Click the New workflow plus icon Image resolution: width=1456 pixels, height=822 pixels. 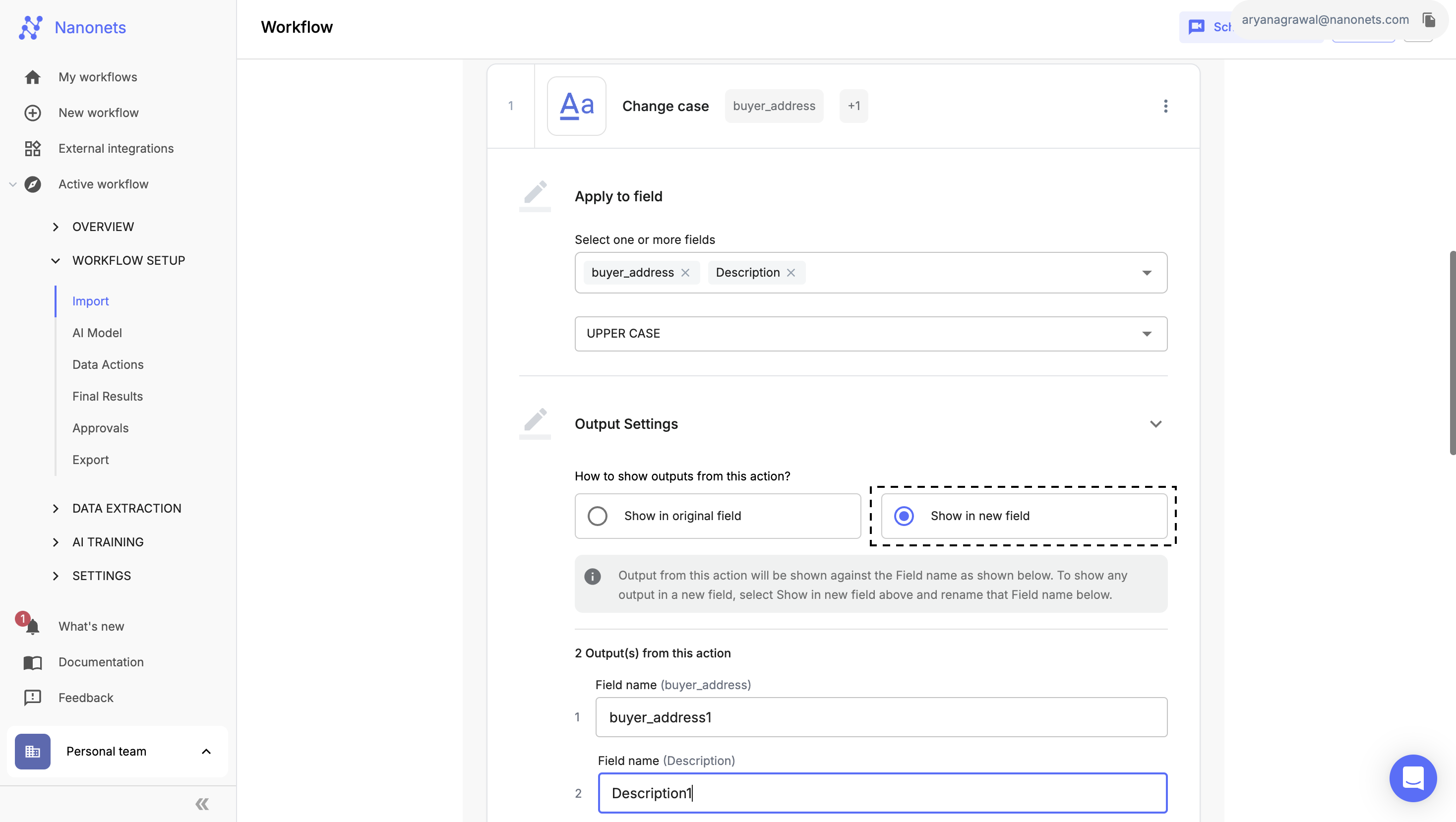(33, 113)
